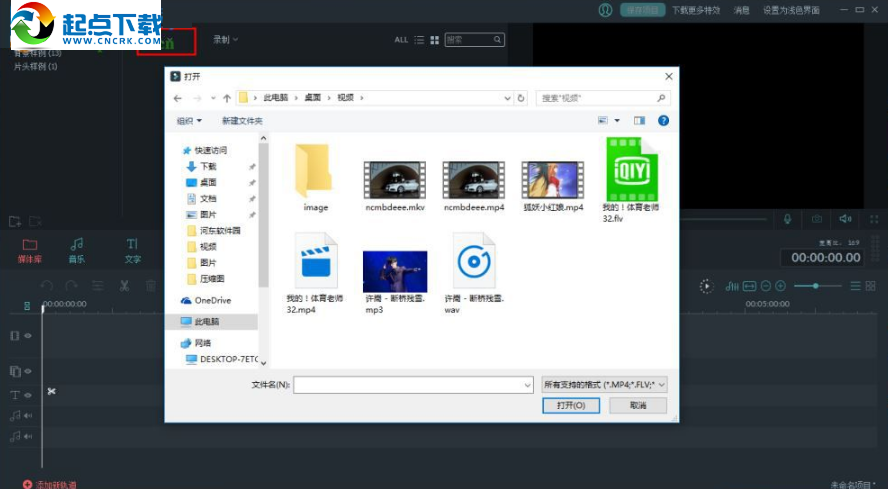
Task: Click 消息 in the title bar
Action: pos(741,10)
